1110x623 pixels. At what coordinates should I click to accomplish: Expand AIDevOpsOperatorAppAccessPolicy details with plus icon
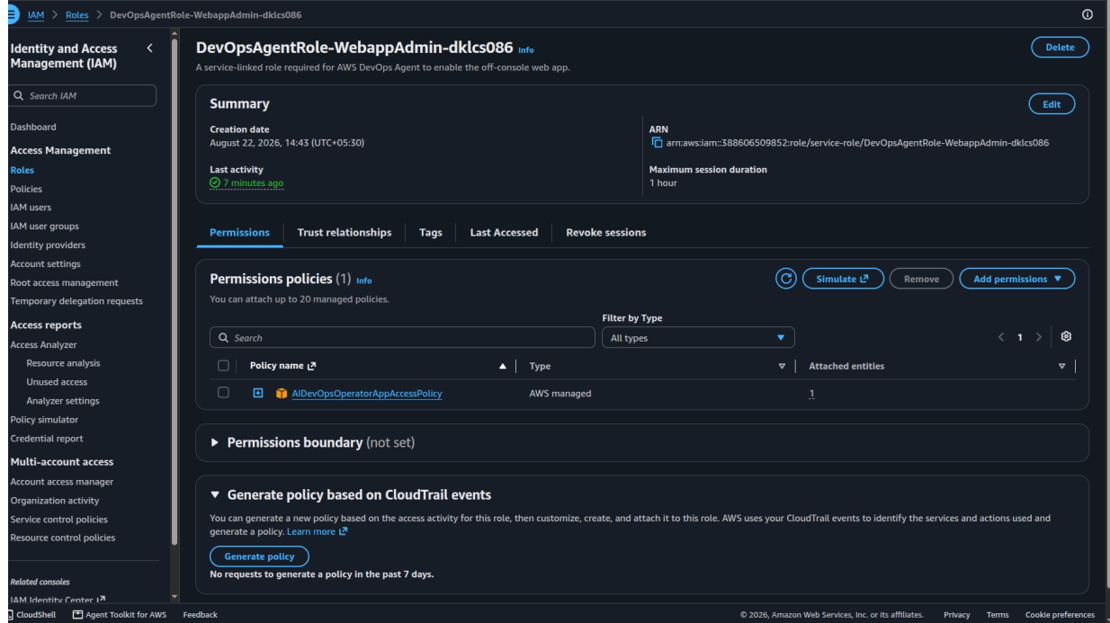[x=258, y=393]
